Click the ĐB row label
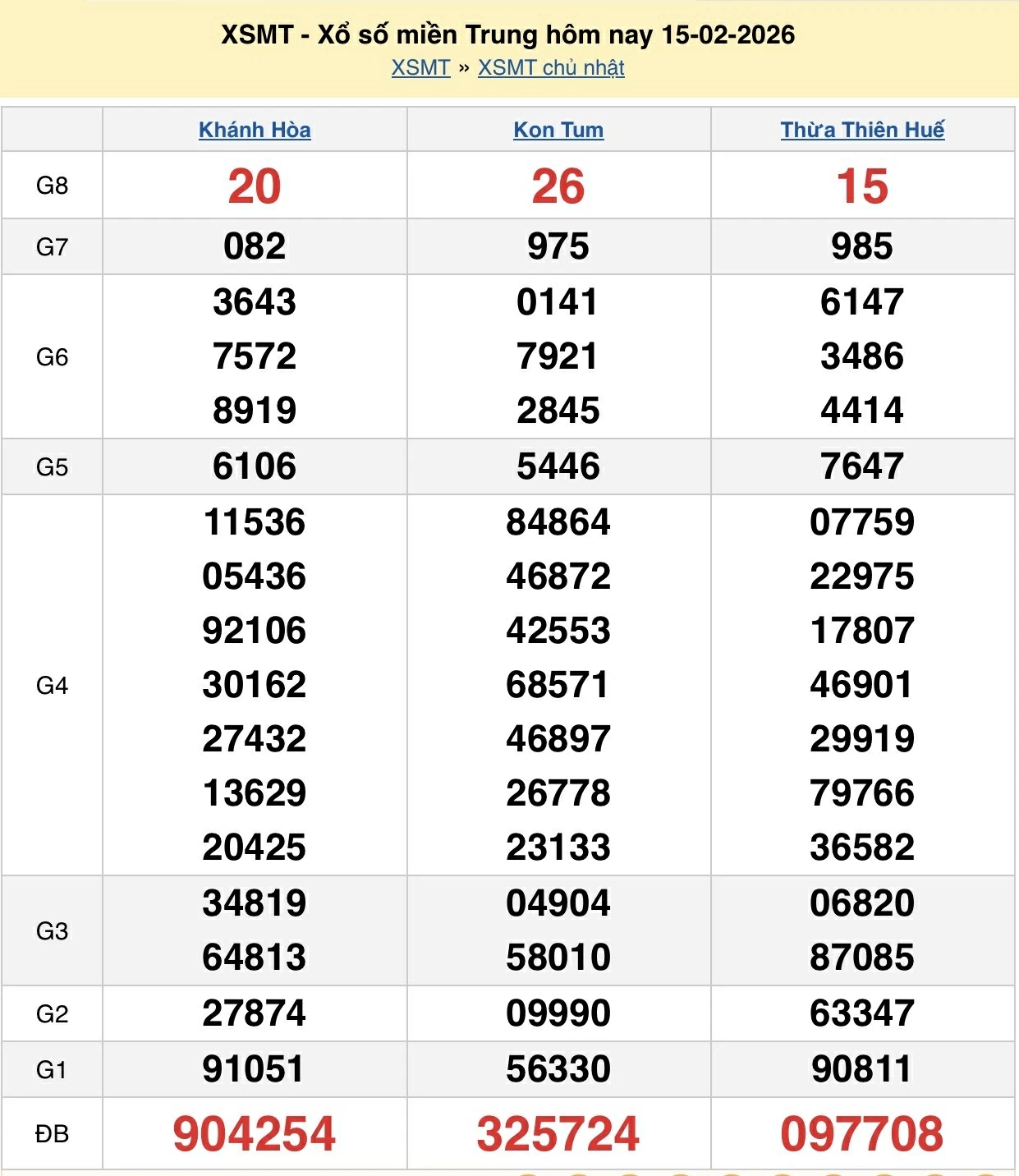Viewport: 1019px width, 1176px height. 52,1134
